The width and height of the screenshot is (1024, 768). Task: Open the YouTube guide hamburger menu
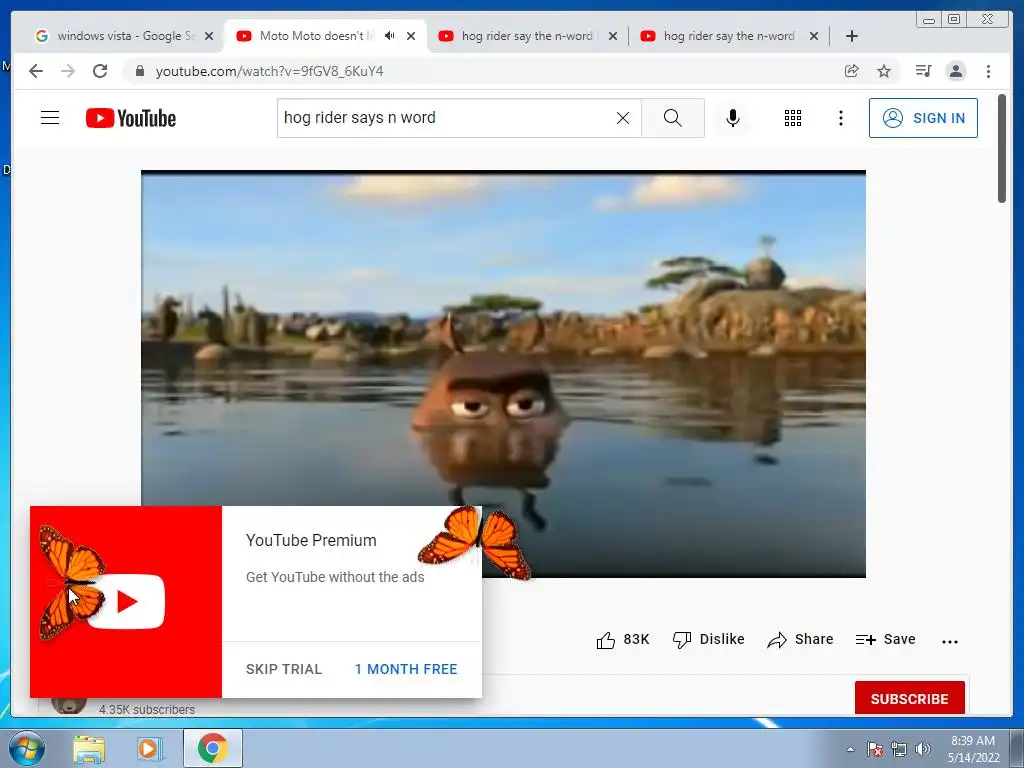[50, 118]
